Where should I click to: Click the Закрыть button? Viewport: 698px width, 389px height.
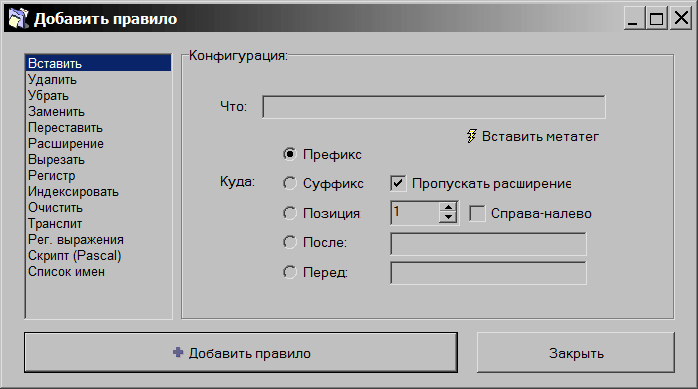[x=576, y=353]
